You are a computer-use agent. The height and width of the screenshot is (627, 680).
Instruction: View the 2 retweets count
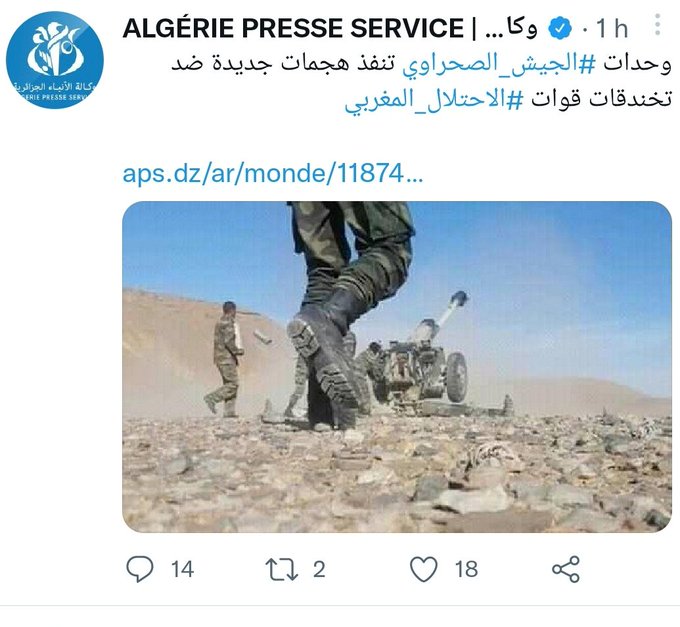click(319, 569)
